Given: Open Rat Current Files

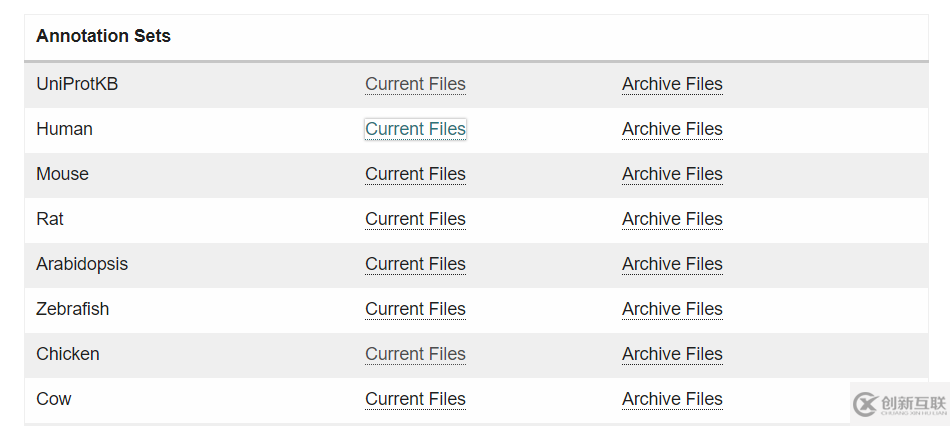Looking at the screenshot, I should (x=415, y=219).
